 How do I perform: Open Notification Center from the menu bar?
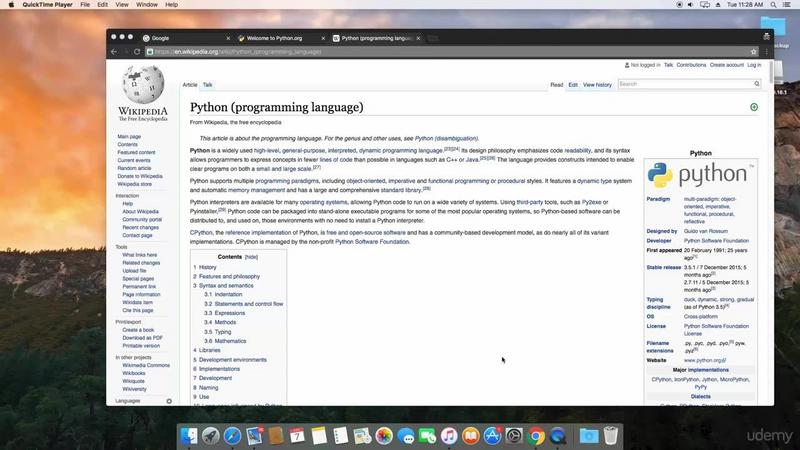787,5
